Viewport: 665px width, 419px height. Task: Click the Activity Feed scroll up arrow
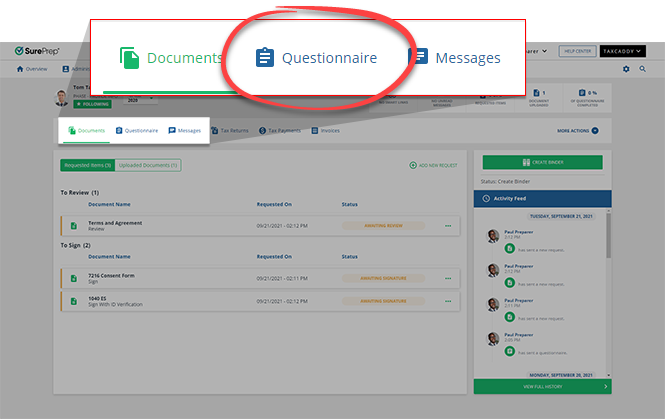[609, 210]
